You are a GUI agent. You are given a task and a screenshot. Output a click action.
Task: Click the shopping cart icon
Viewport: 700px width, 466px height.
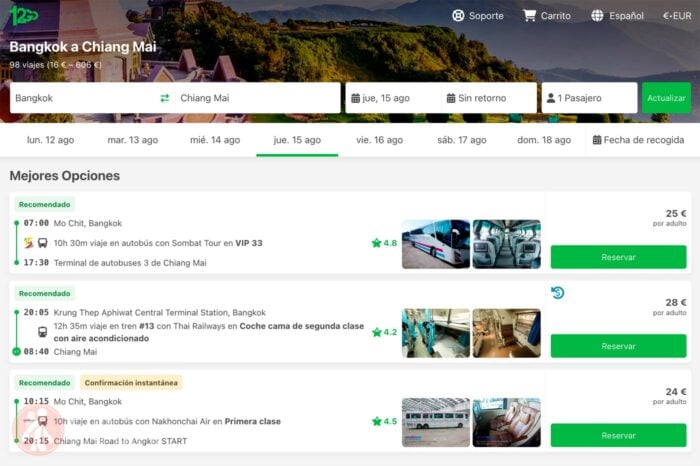pos(529,16)
